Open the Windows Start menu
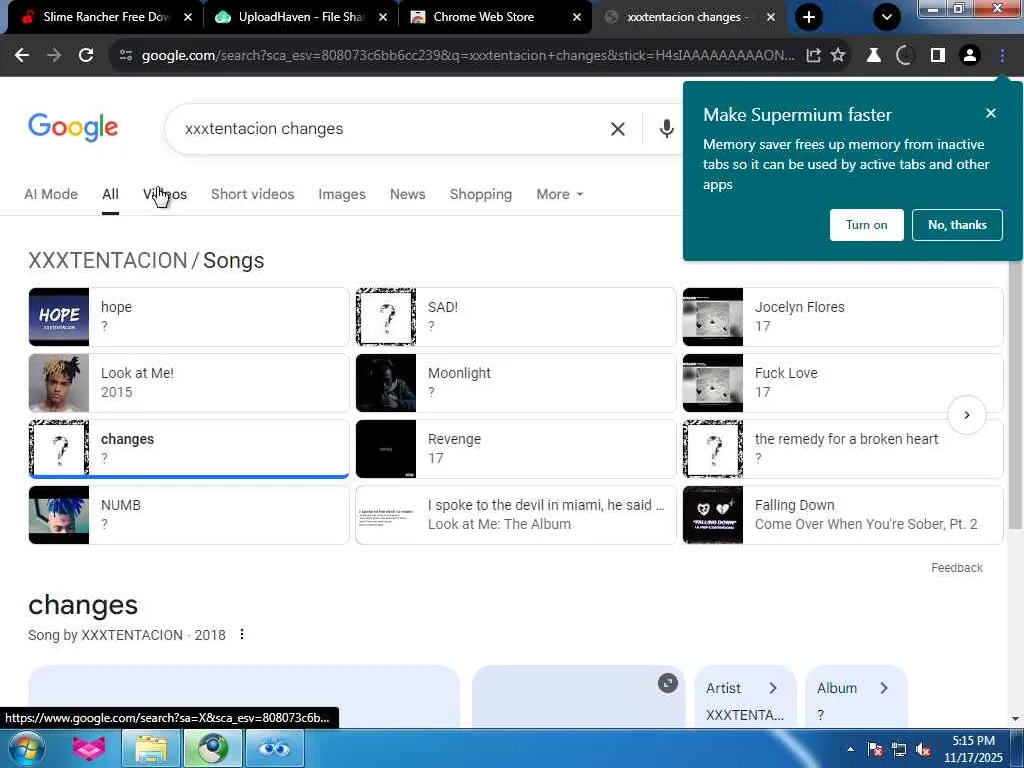 [x=27, y=748]
